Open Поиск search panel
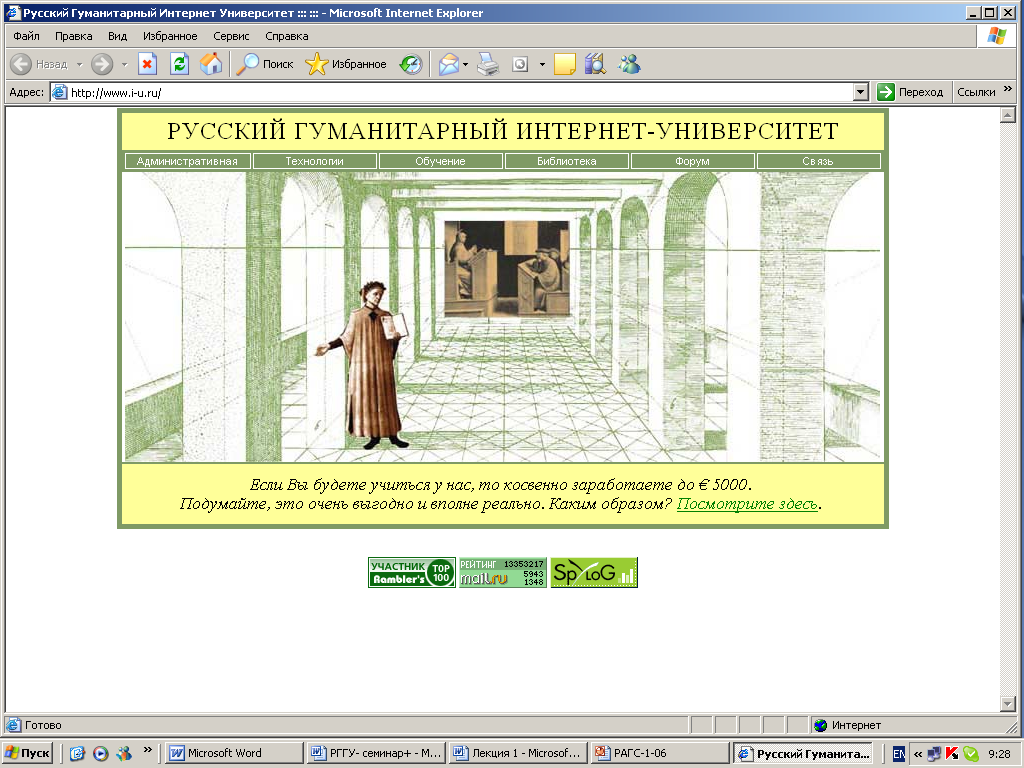 264,64
